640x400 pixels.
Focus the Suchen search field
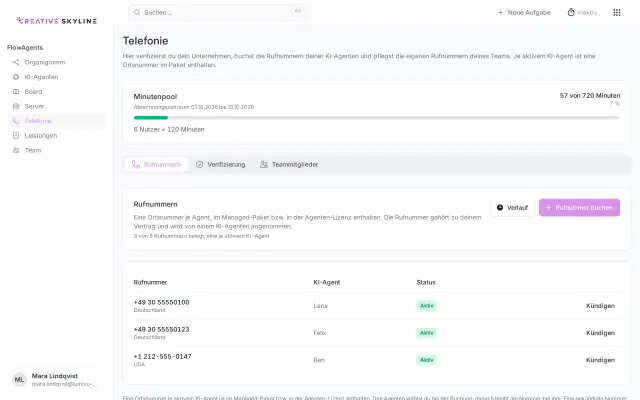pos(219,13)
